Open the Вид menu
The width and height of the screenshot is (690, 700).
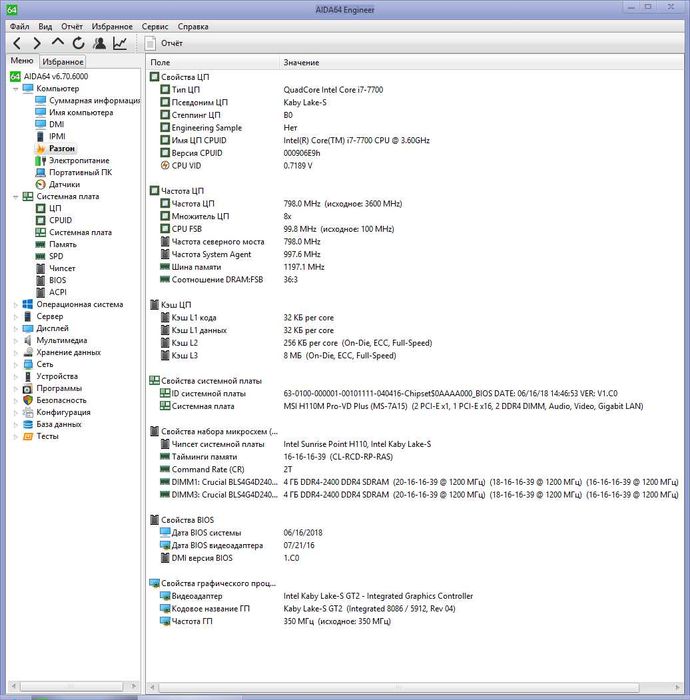point(45,26)
